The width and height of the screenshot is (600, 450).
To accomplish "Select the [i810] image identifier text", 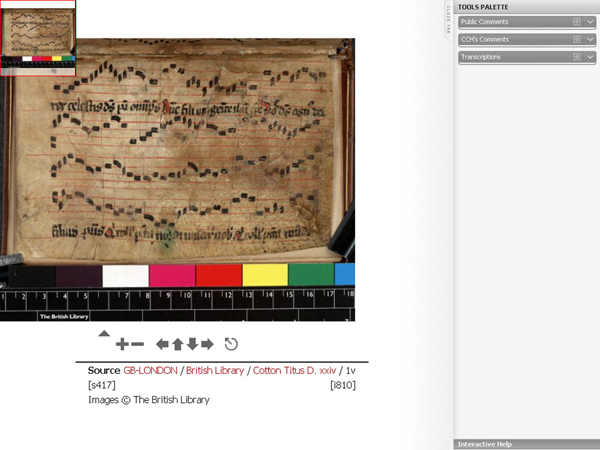I will coord(343,385).
